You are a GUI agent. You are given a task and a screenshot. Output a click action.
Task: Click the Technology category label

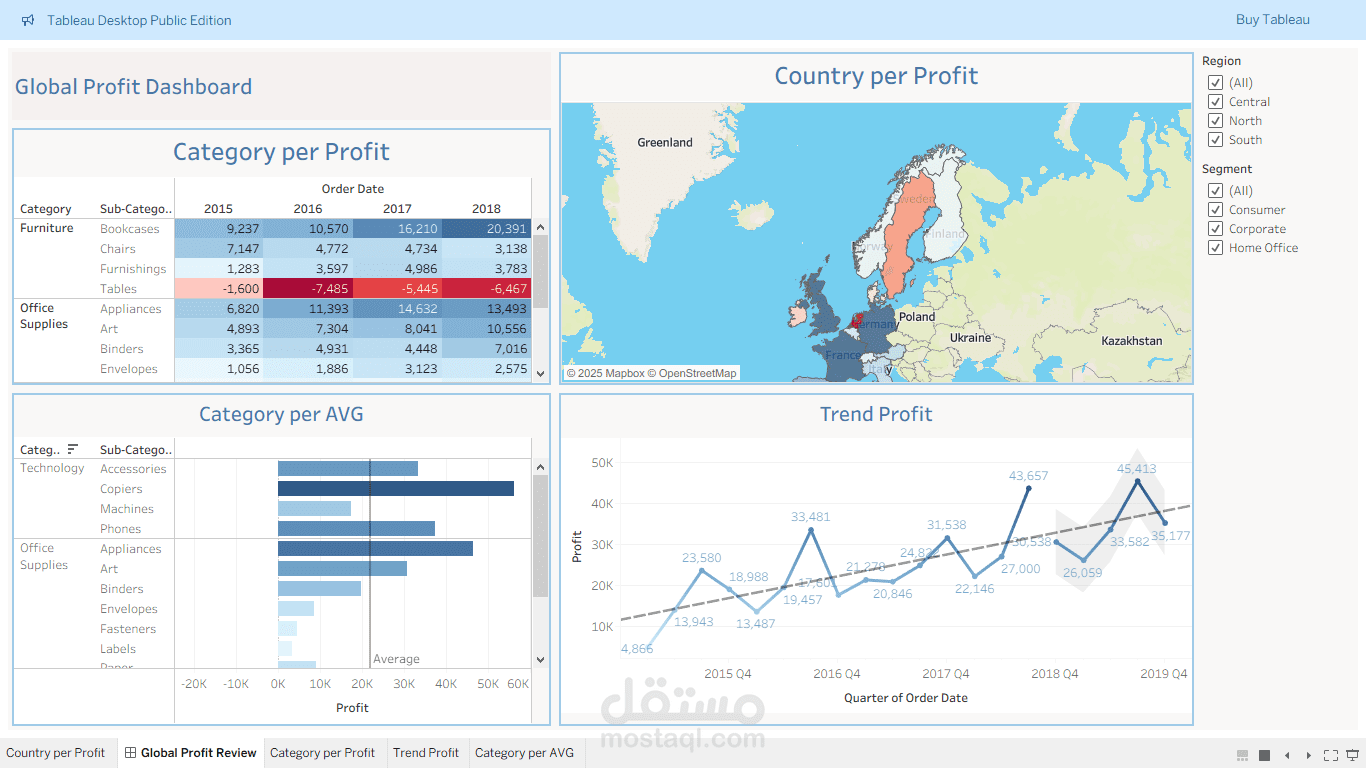click(x=52, y=468)
